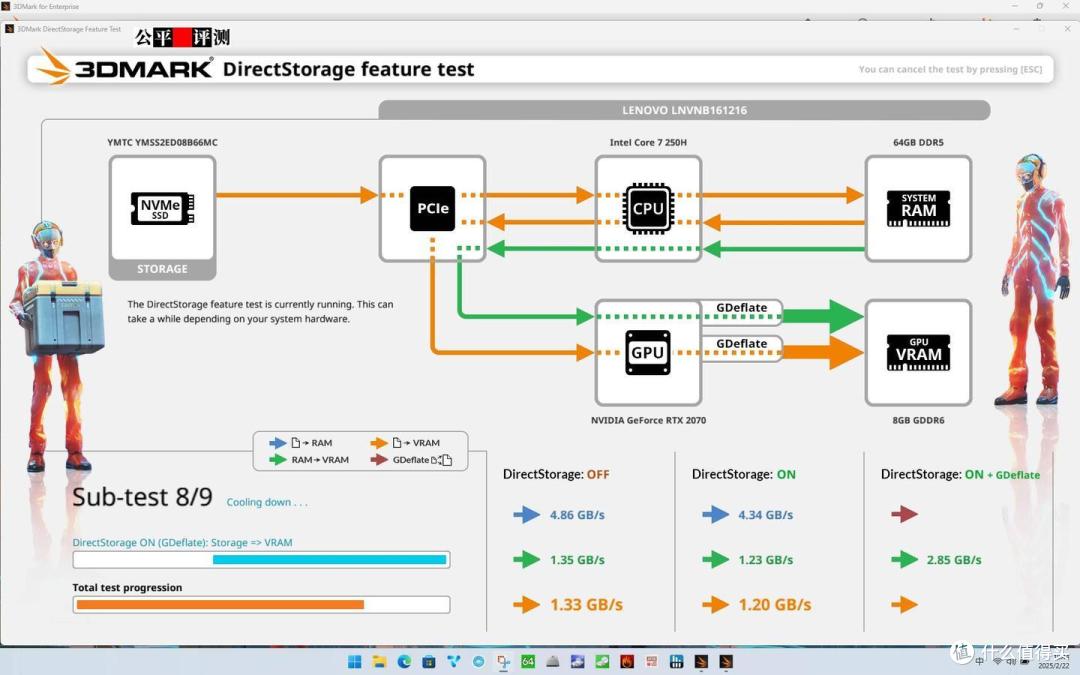This screenshot has width=1080, height=675.
Task: Click the 1.33 GB/s result value
Action: (586, 605)
